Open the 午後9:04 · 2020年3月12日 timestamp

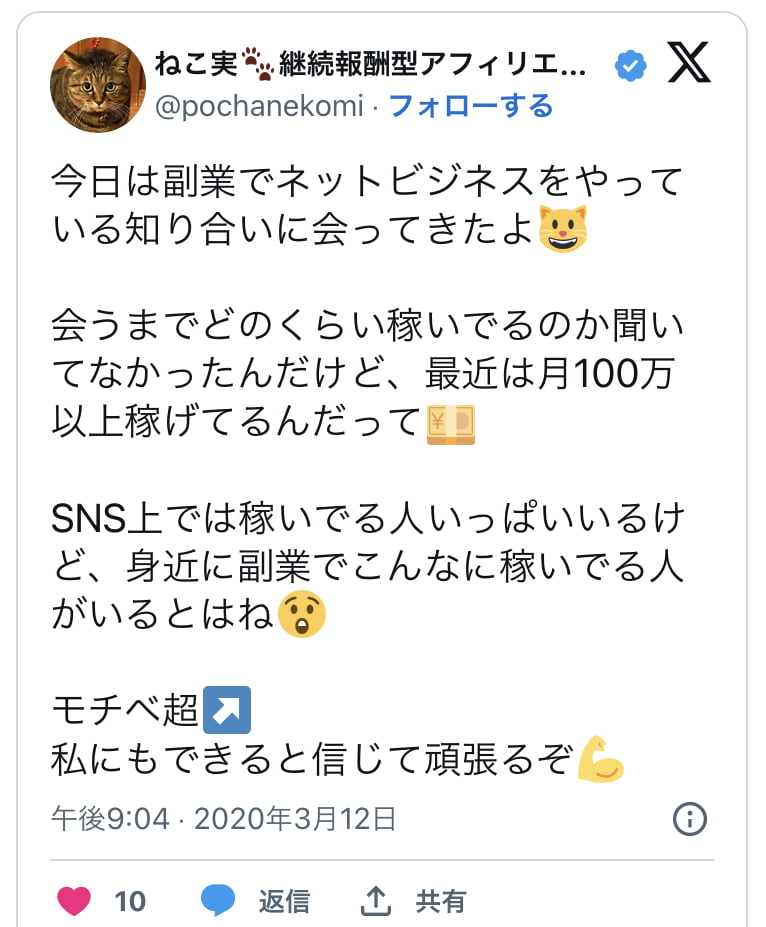[x=224, y=820]
